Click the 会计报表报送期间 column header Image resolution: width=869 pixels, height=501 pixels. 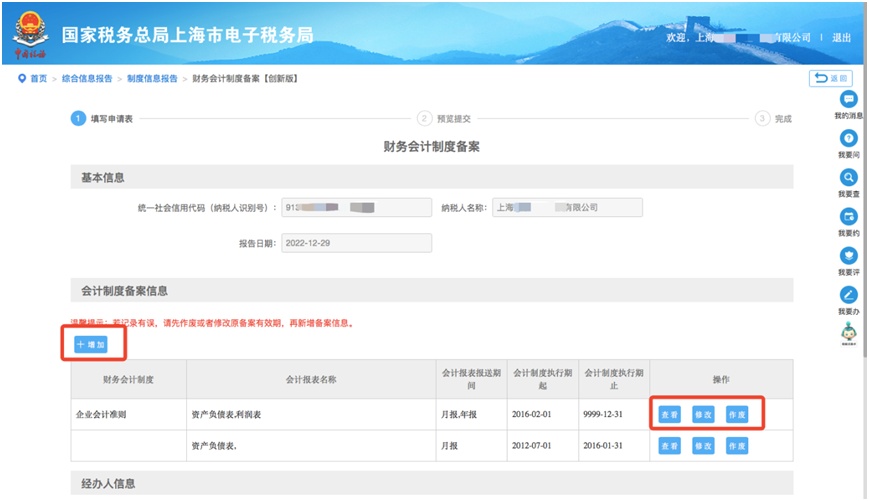471,380
